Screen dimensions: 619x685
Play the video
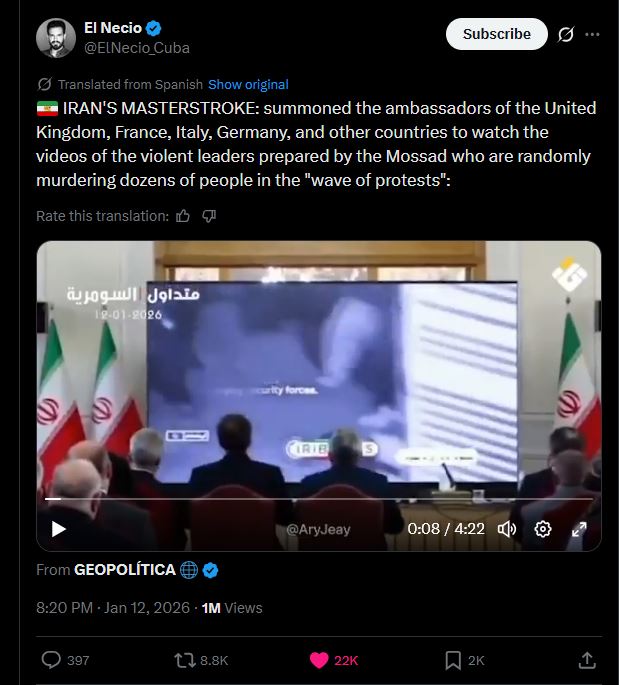pyautogui.click(x=59, y=529)
